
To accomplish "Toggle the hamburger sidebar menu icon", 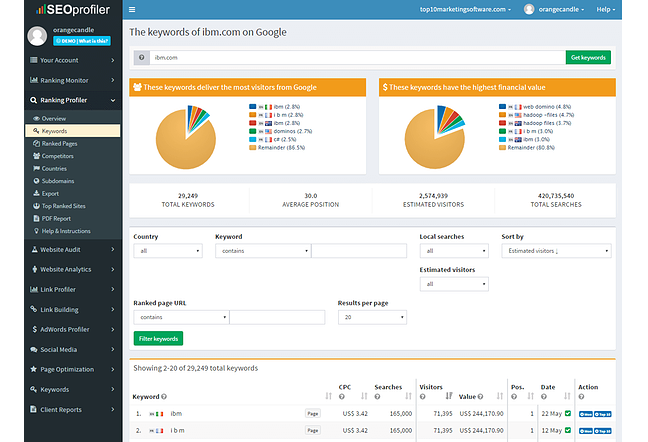I will pyautogui.click(x=132, y=10).
